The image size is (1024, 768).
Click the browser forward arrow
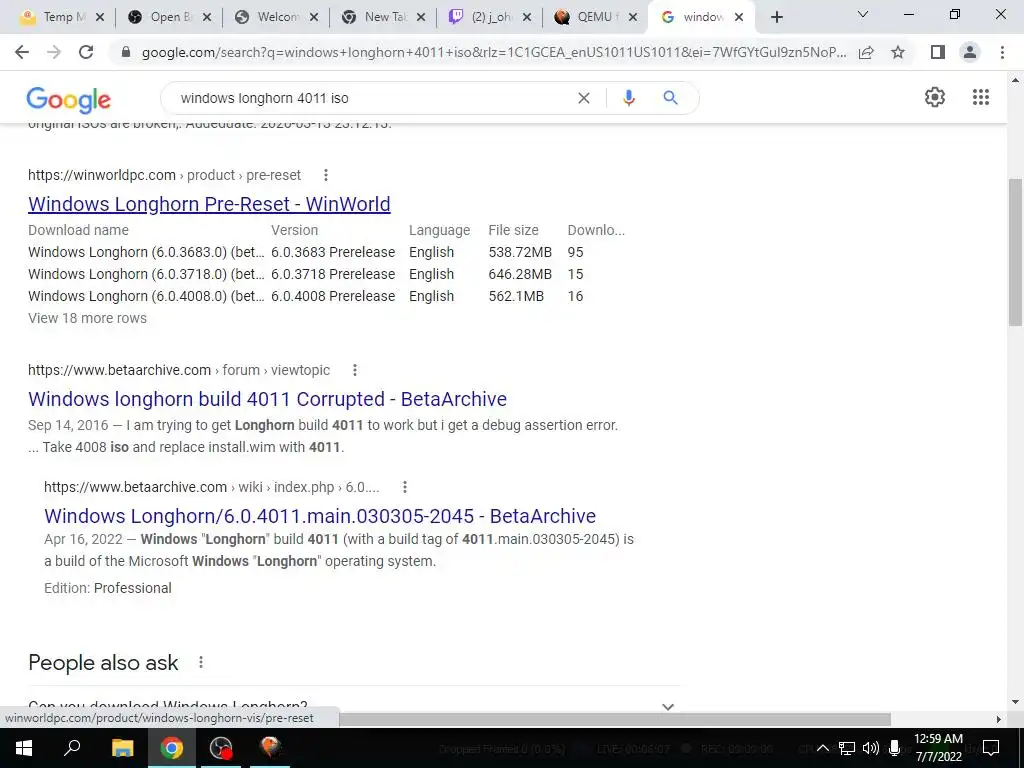coord(54,52)
